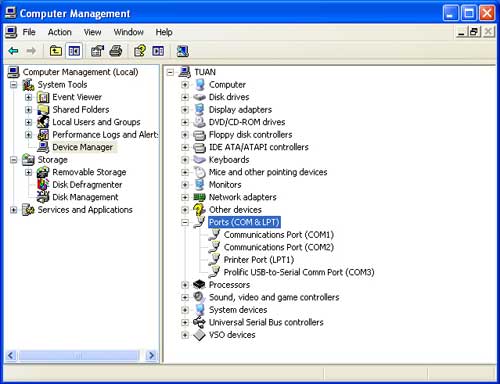This screenshot has height=384, width=500.
Task: Expand IDE ATA/ATAPI controllers
Action: point(185,147)
